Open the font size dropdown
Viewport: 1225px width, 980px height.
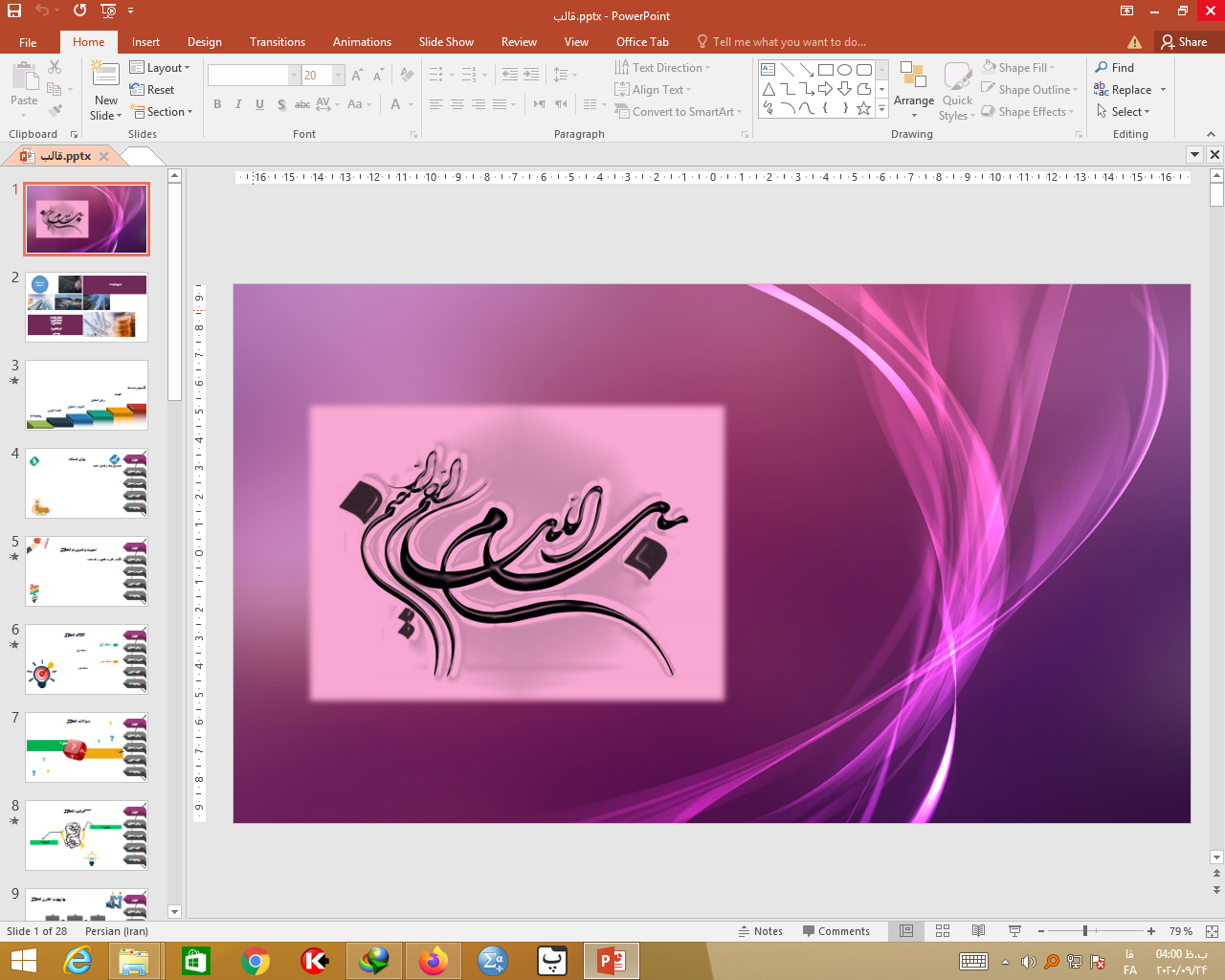(338, 75)
